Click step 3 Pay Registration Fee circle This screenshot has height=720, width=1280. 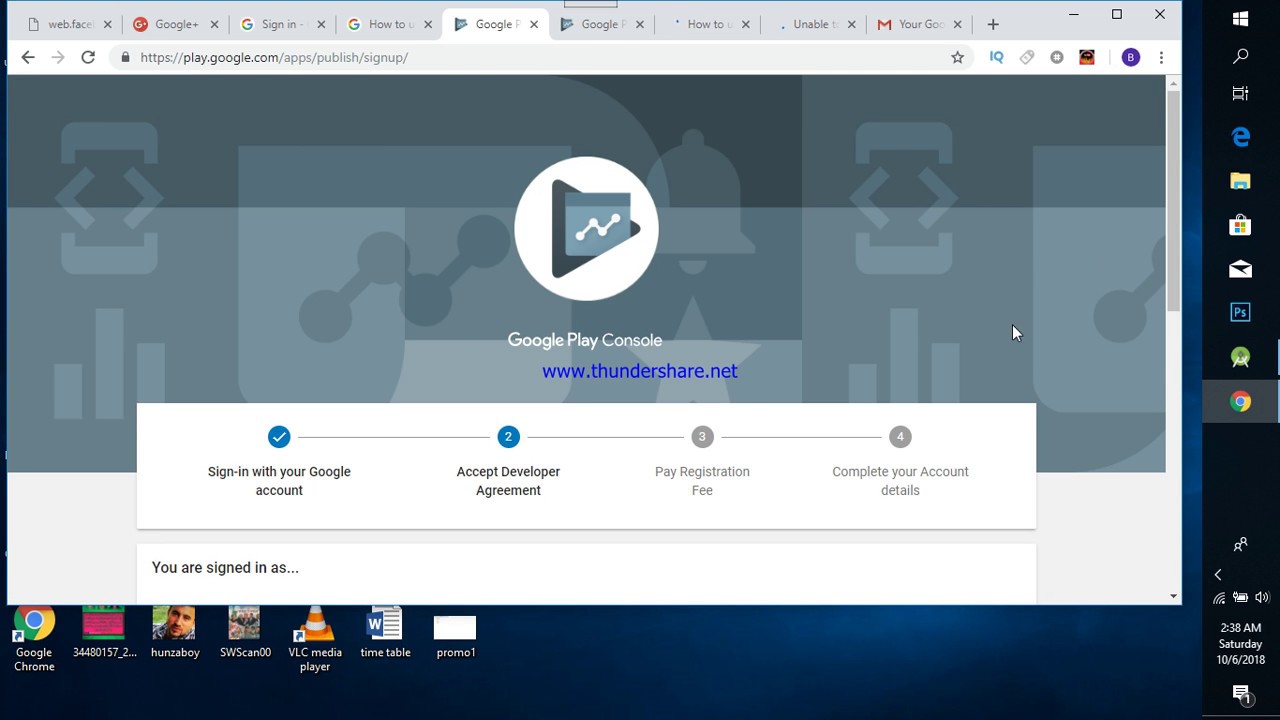[x=702, y=437]
